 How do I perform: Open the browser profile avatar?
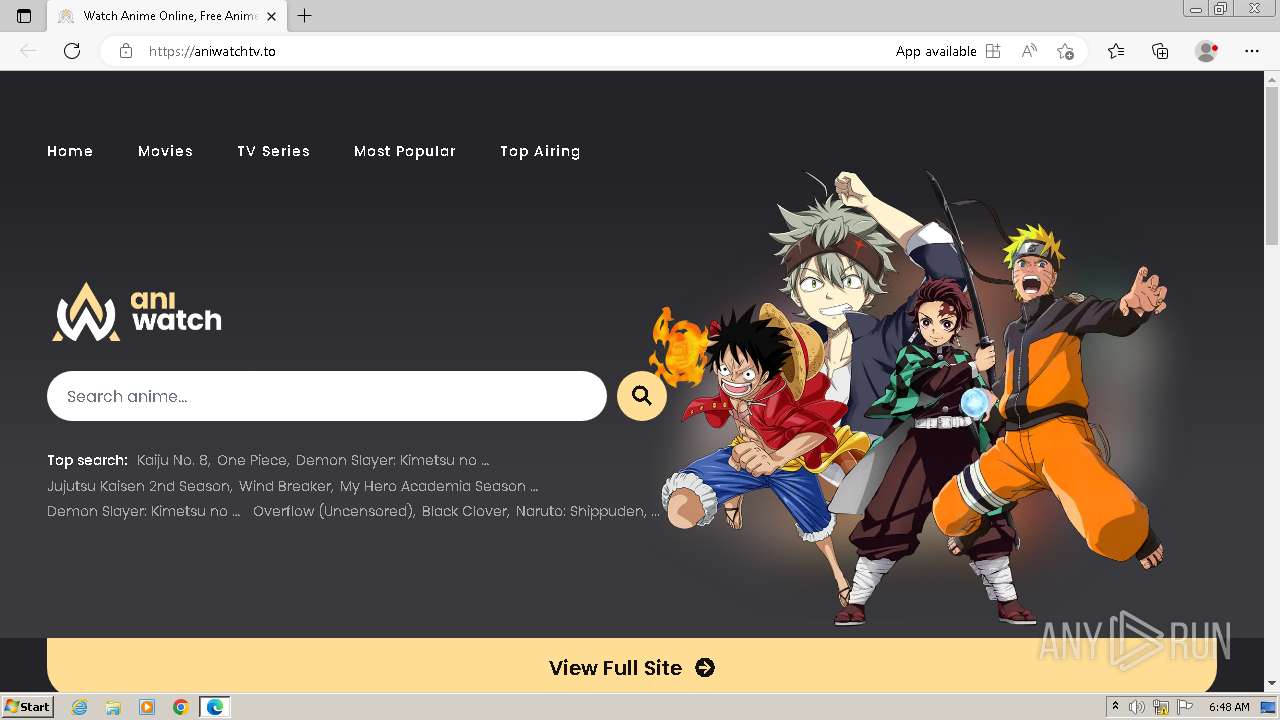coord(1207,51)
